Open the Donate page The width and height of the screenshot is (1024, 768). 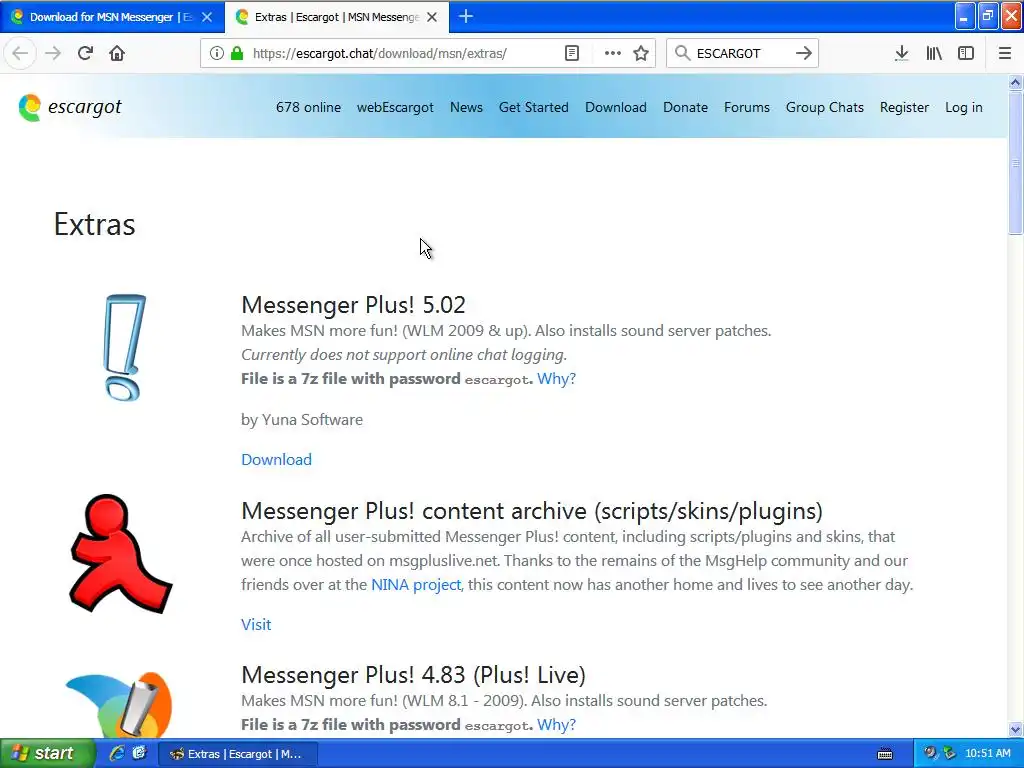coord(685,107)
